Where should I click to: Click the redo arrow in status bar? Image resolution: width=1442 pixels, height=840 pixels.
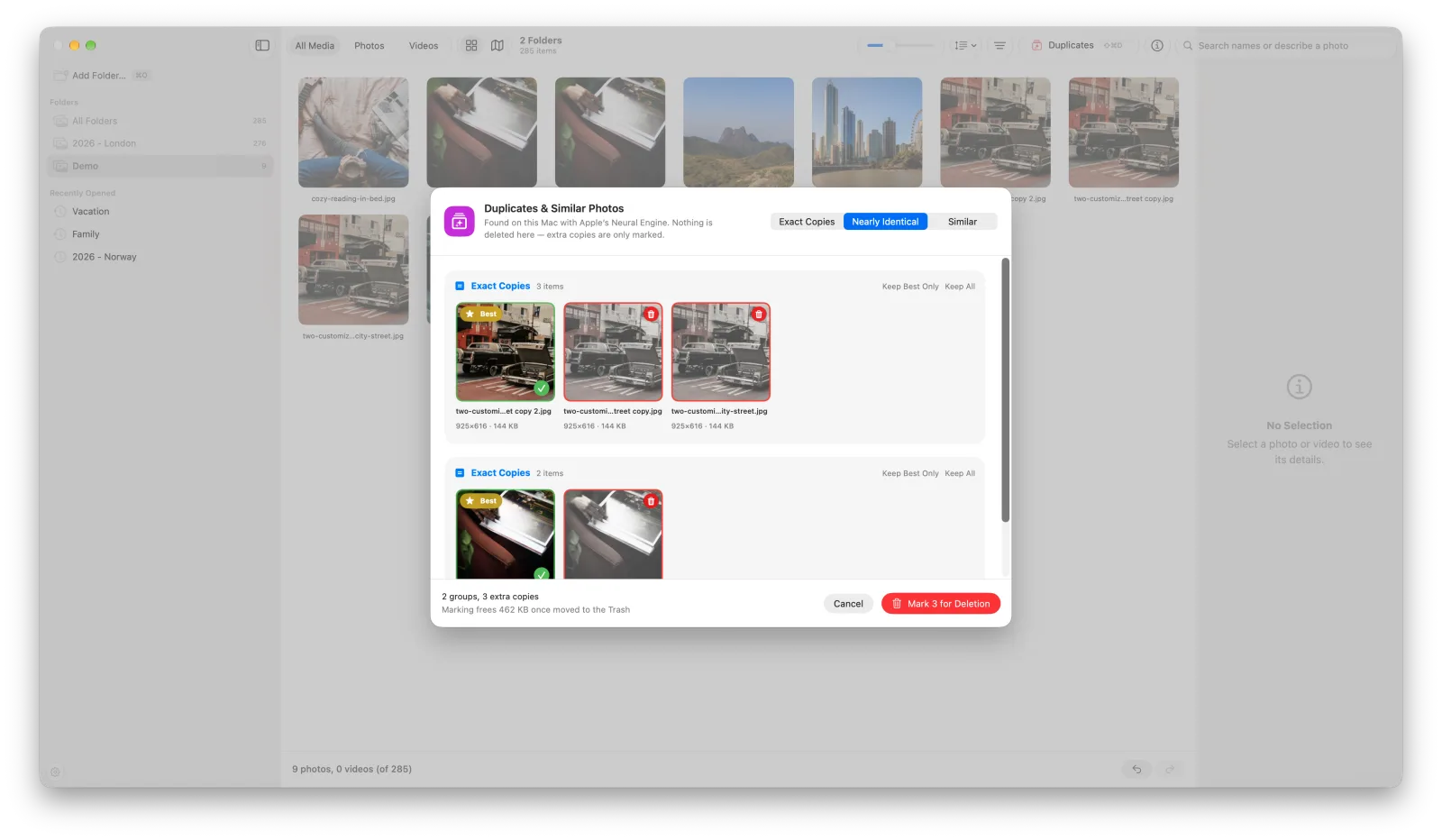[1170, 769]
